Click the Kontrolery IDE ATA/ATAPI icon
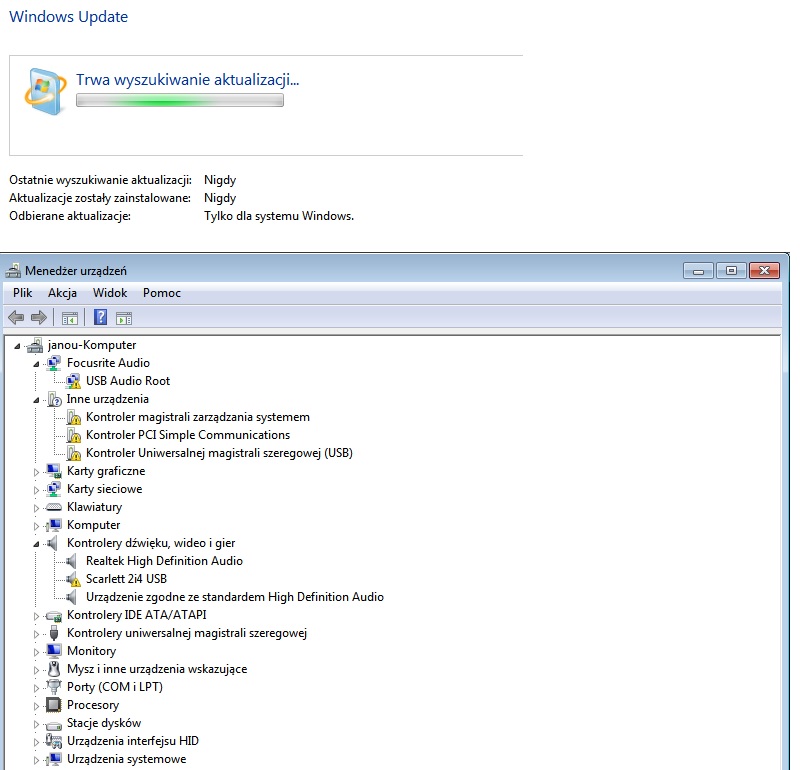 click(x=54, y=616)
